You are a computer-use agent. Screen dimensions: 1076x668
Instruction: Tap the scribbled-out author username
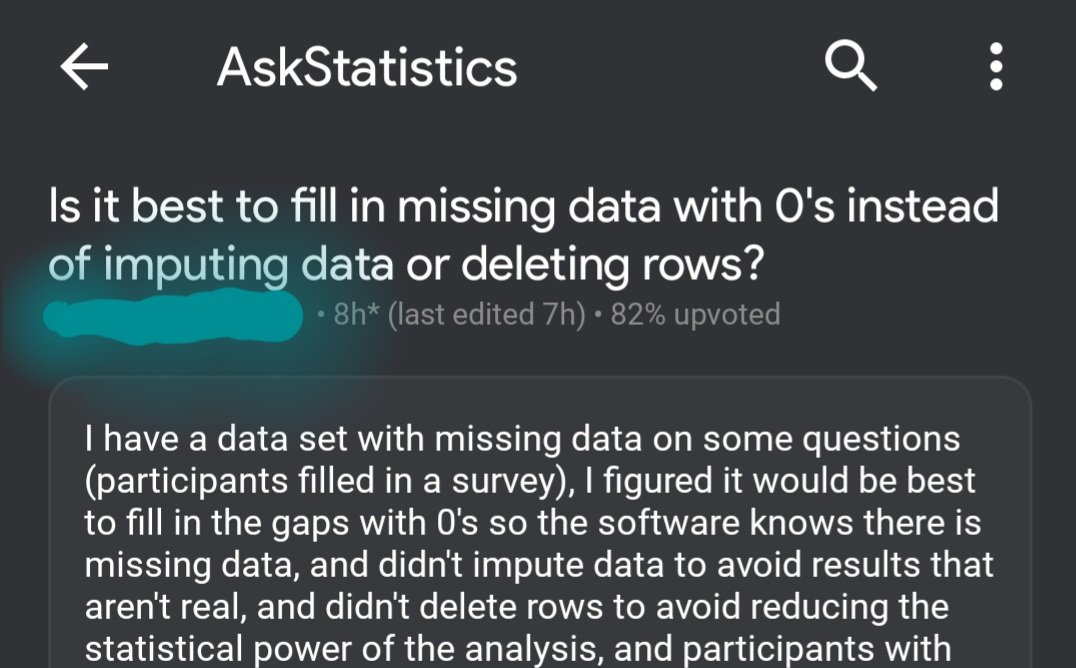[175, 317]
